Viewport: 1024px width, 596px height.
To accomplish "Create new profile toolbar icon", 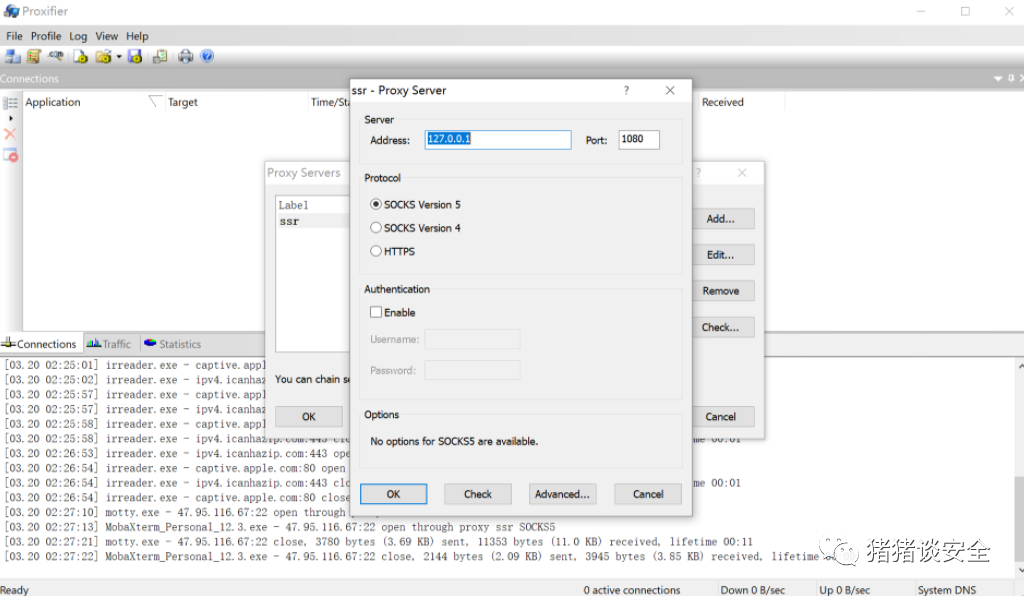I will pos(80,56).
